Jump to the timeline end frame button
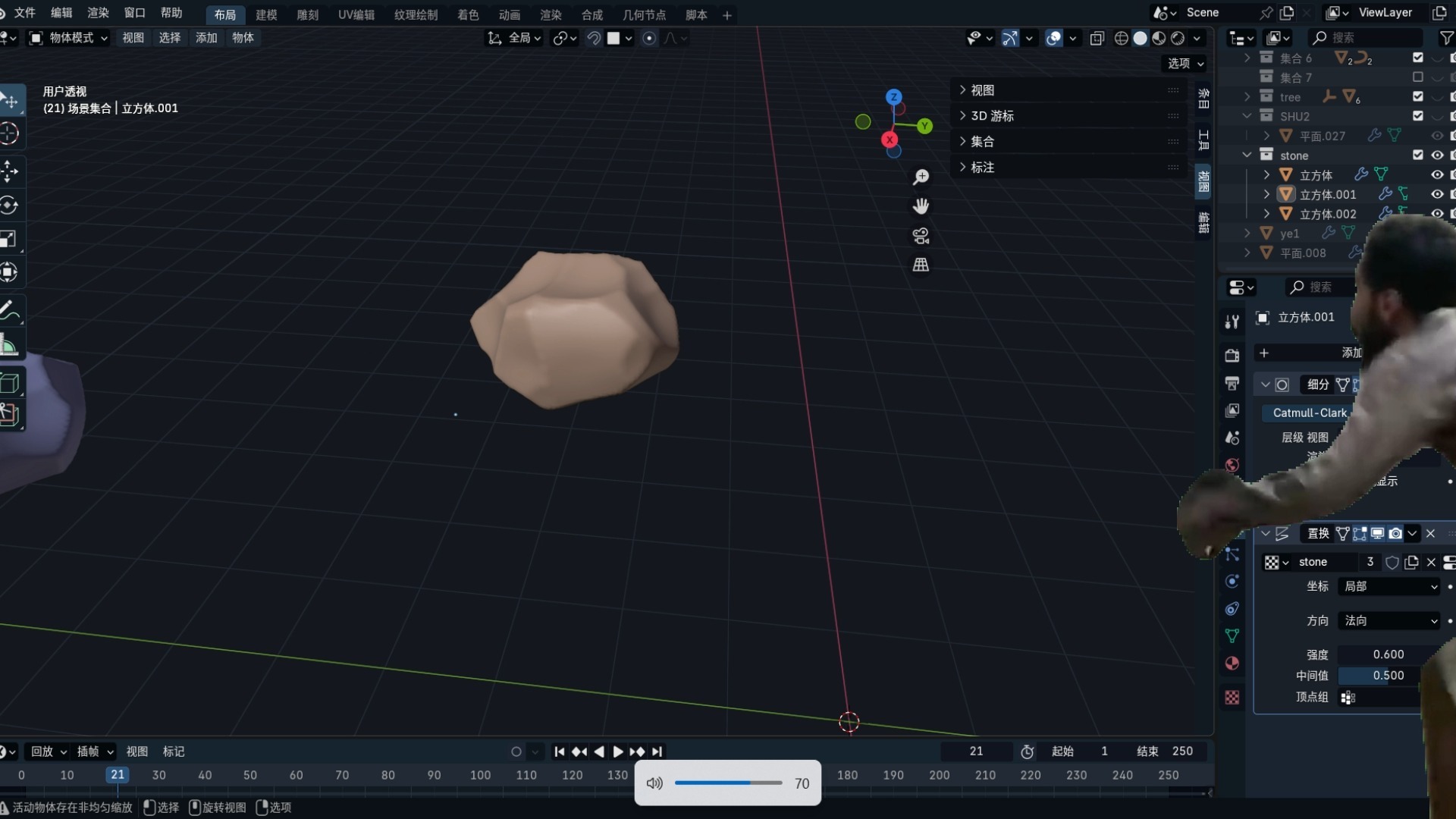This screenshot has width=1456, height=819. (657, 752)
